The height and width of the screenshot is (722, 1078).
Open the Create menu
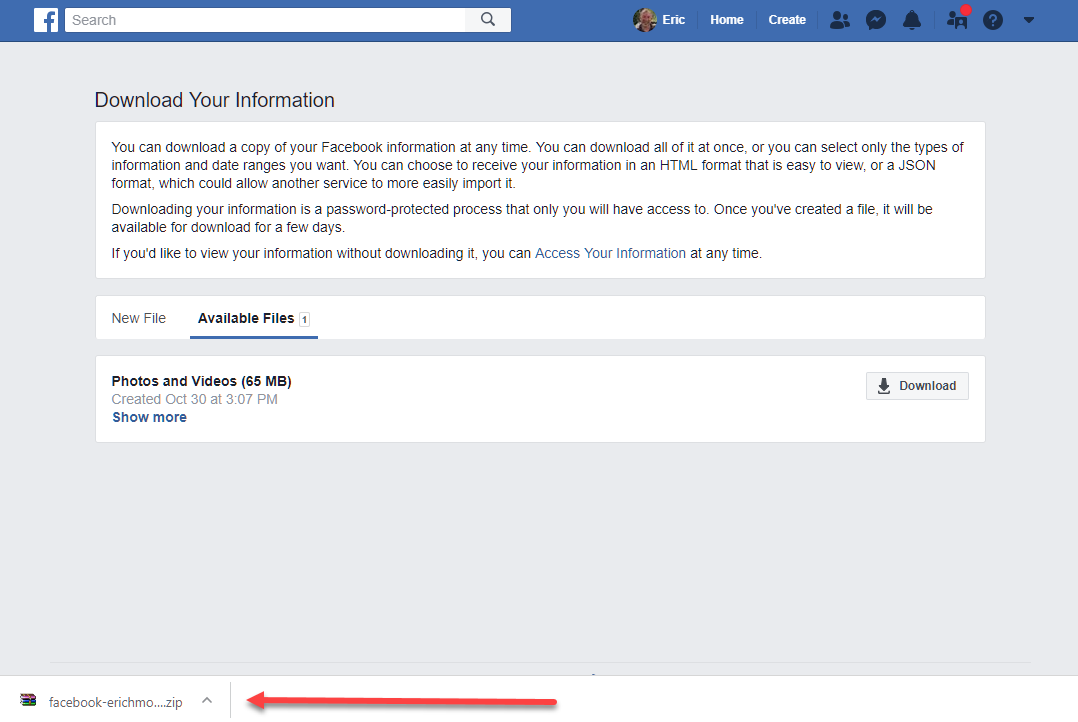click(x=786, y=20)
